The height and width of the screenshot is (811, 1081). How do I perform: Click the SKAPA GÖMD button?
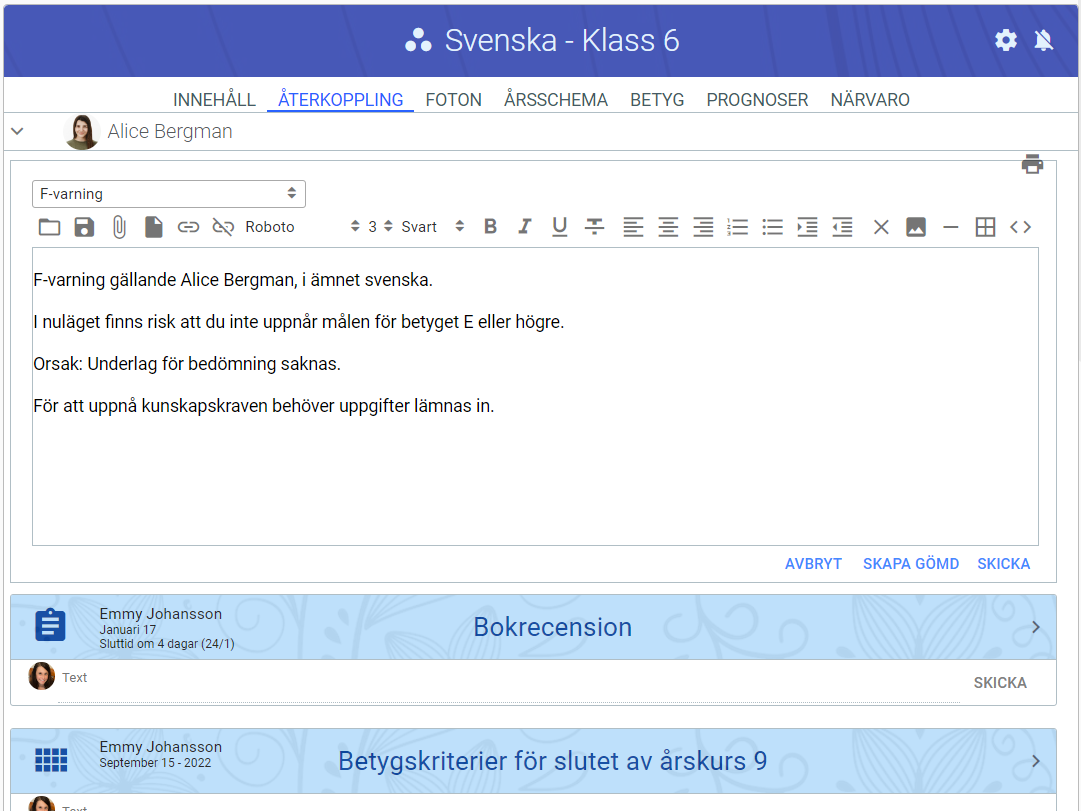click(x=910, y=564)
